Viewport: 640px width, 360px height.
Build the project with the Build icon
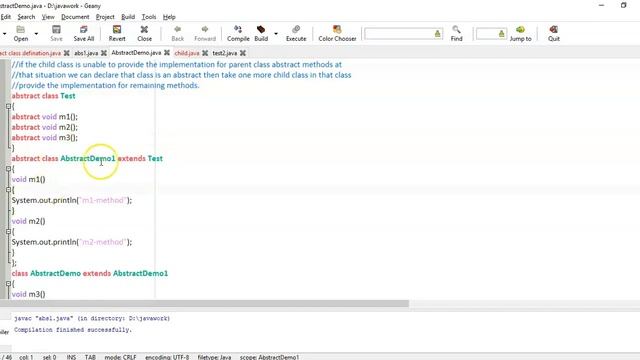pos(261,33)
